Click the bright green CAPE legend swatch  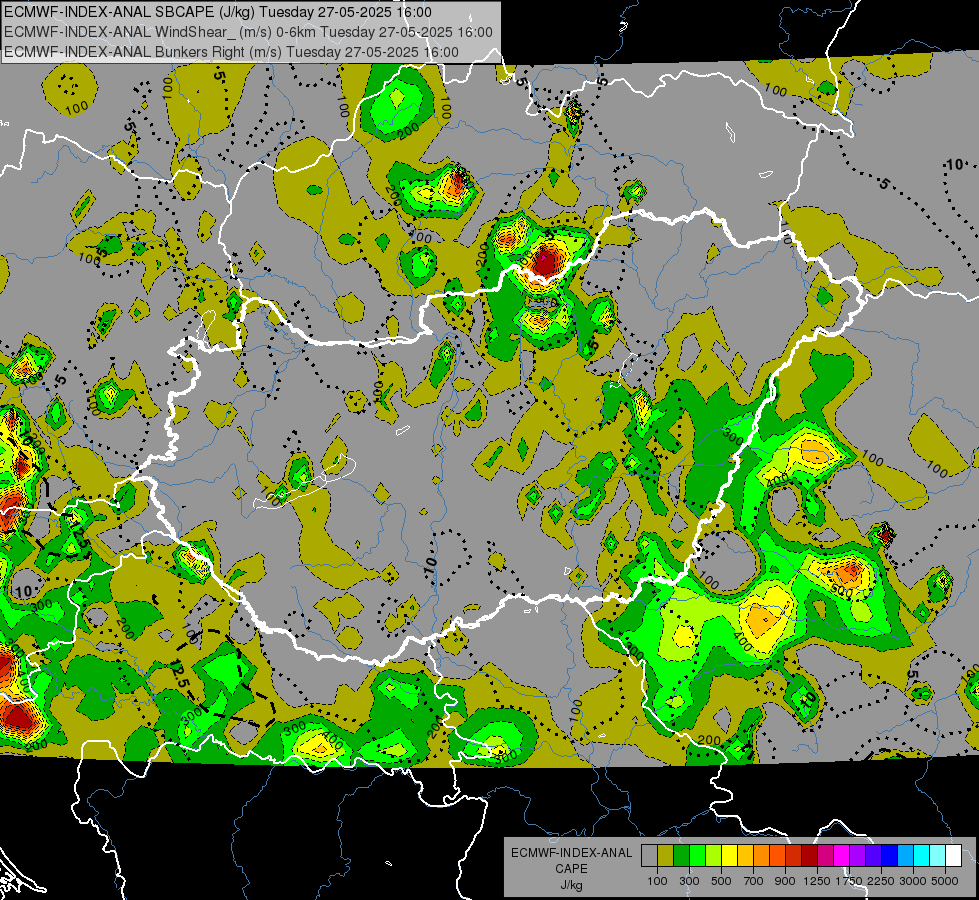(697, 856)
